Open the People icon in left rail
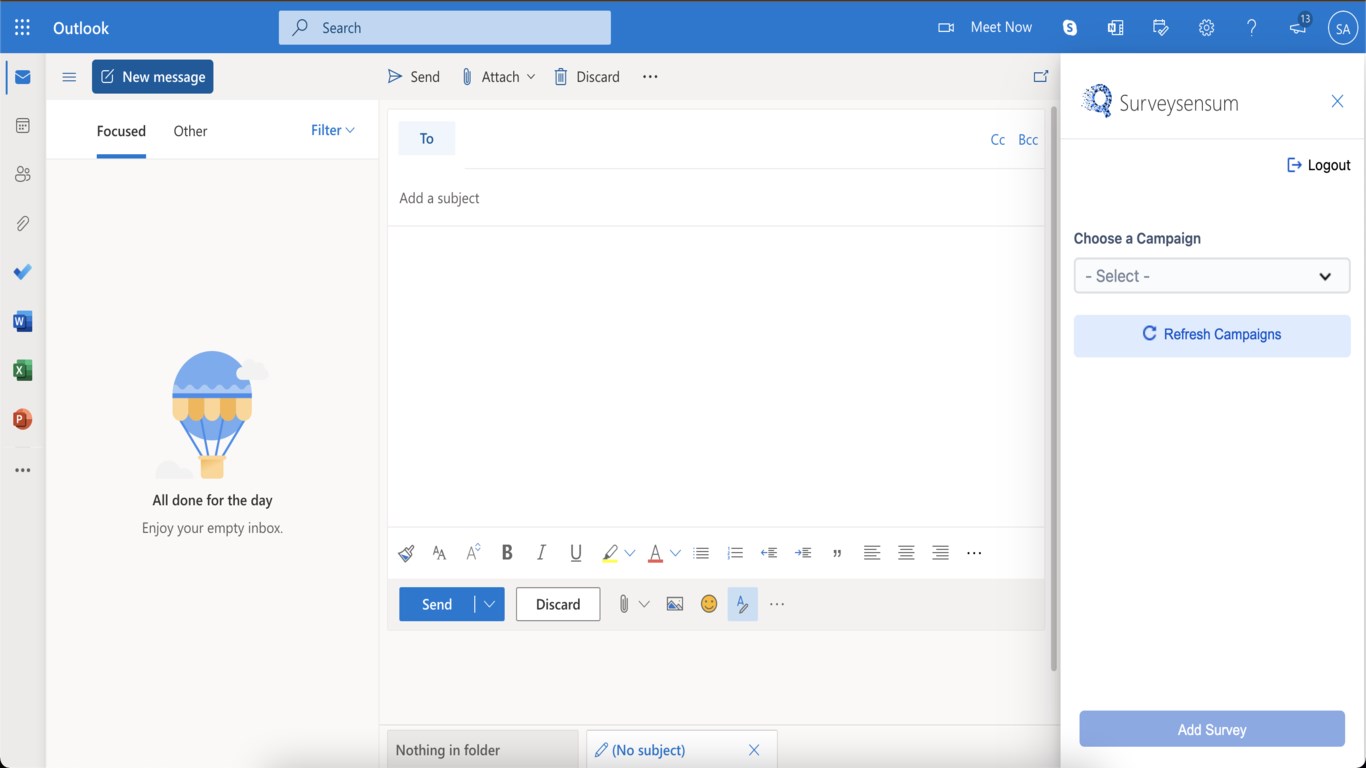 22,174
